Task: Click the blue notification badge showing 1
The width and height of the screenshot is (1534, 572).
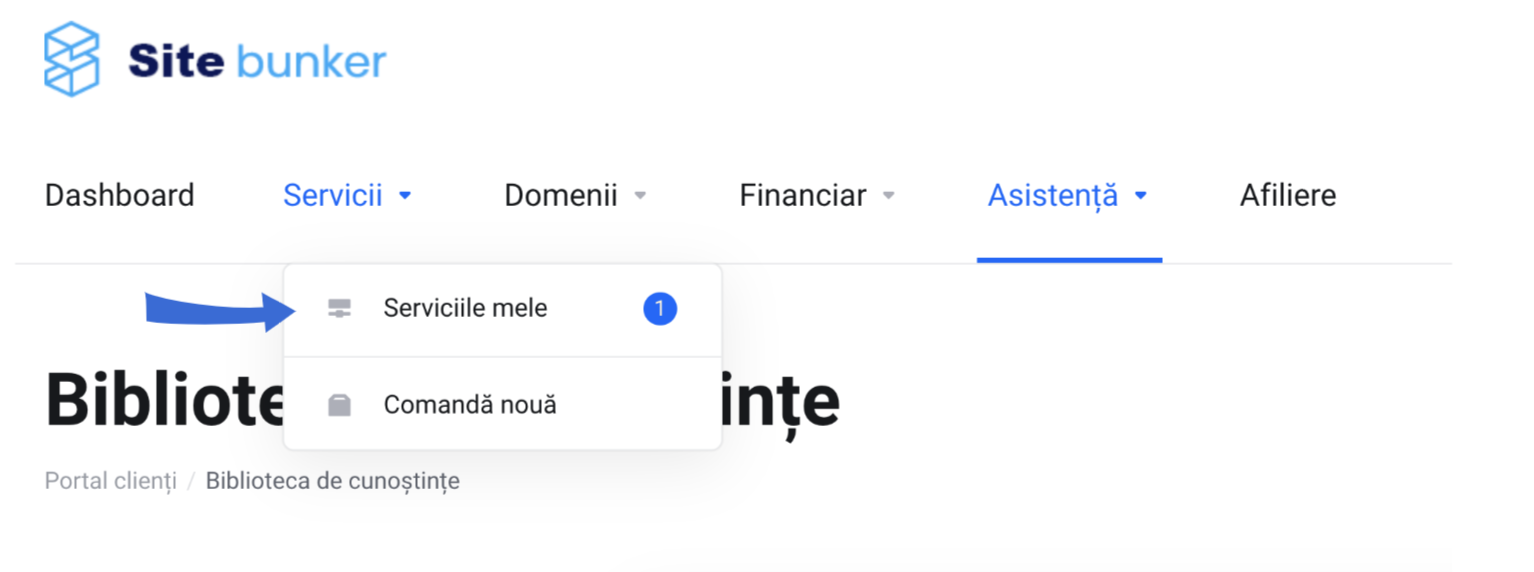Action: point(660,309)
